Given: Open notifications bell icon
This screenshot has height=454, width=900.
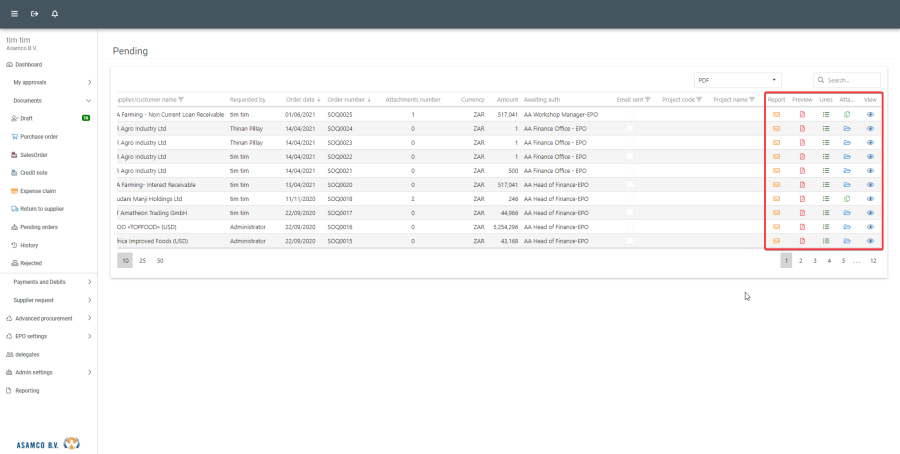Looking at the screenshot, I should pyautogui.click(x=54, y=14).
